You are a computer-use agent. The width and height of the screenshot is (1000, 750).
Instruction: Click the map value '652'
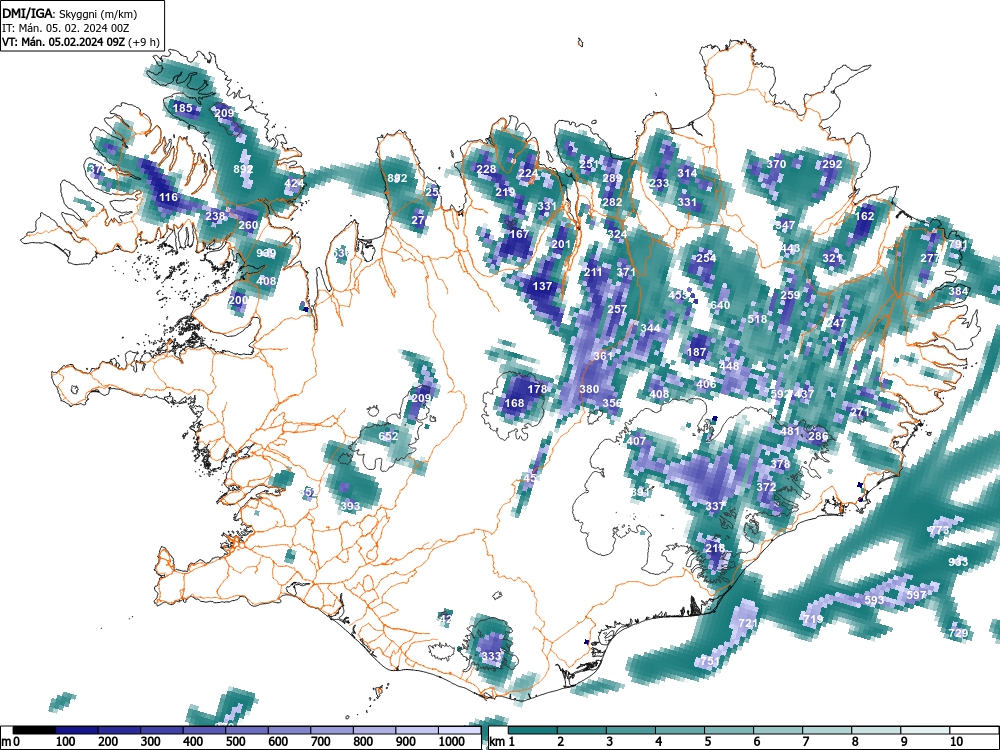click(x=388, y=436)
